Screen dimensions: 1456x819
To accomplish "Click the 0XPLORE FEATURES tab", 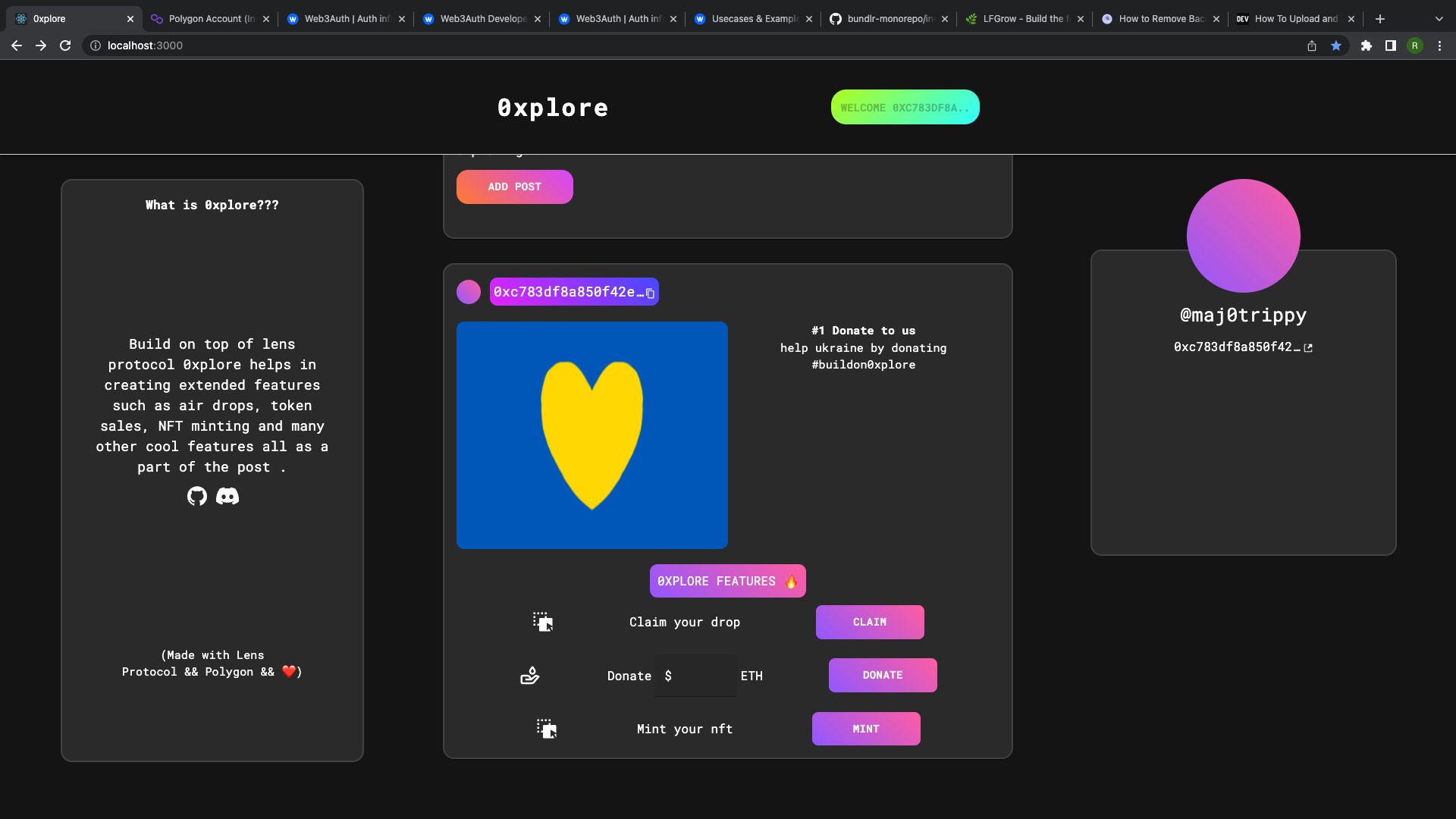I will (x=728, y=581).
